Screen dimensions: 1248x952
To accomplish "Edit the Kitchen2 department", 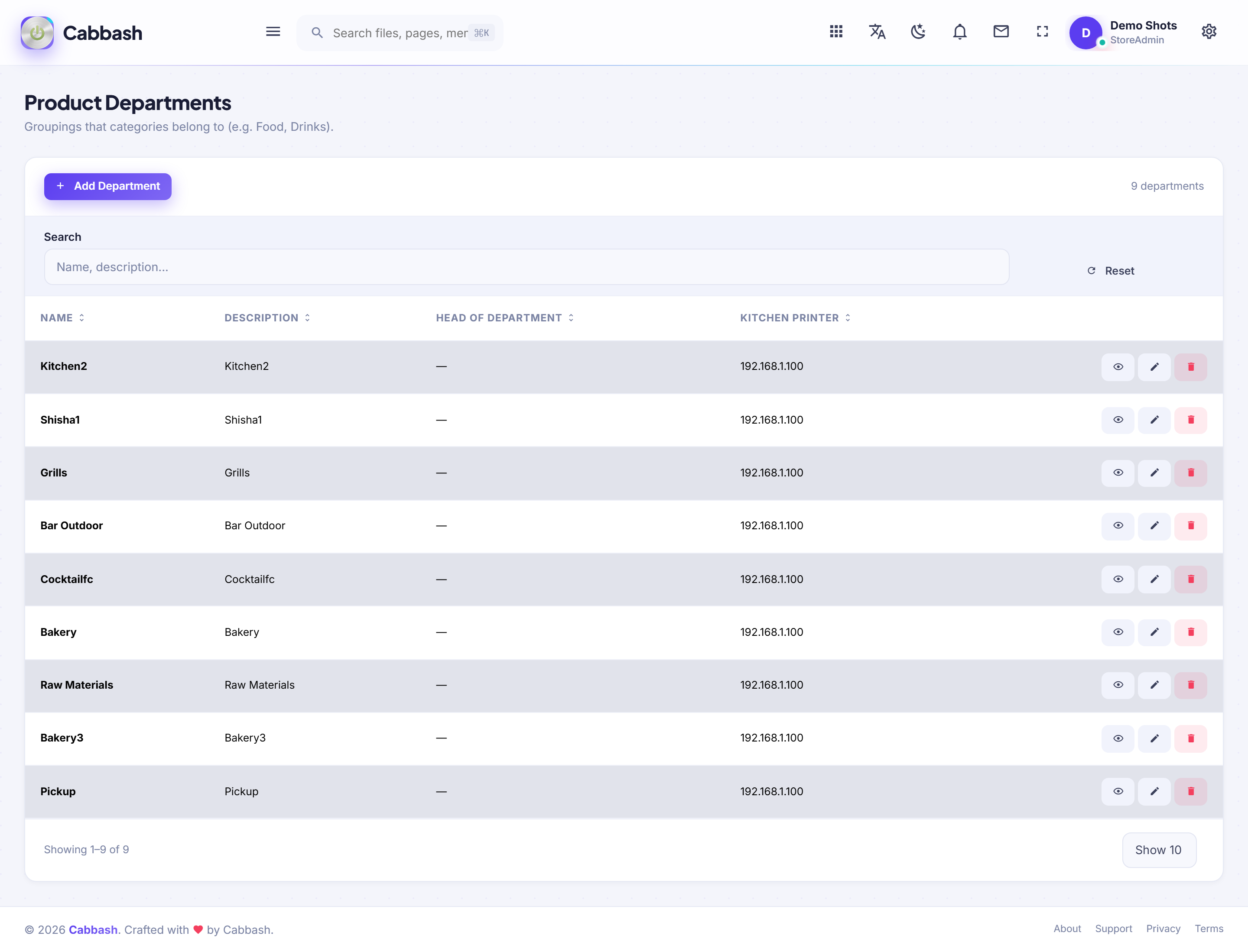I will coord(1154,367).
